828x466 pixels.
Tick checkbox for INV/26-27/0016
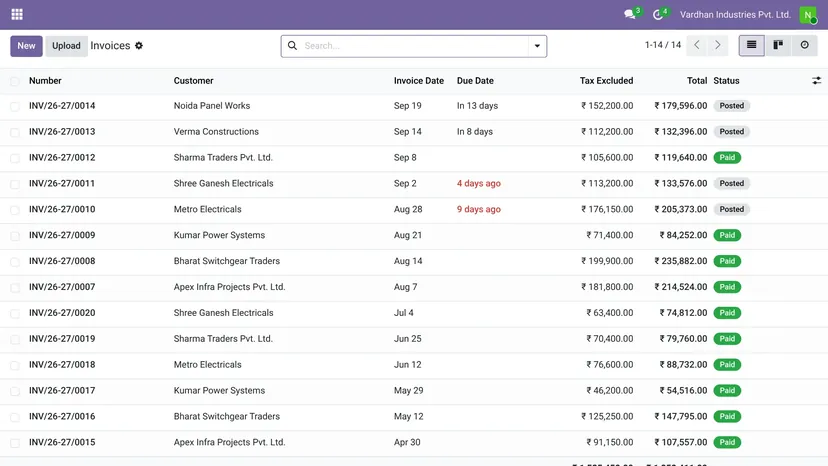point(15,417)
